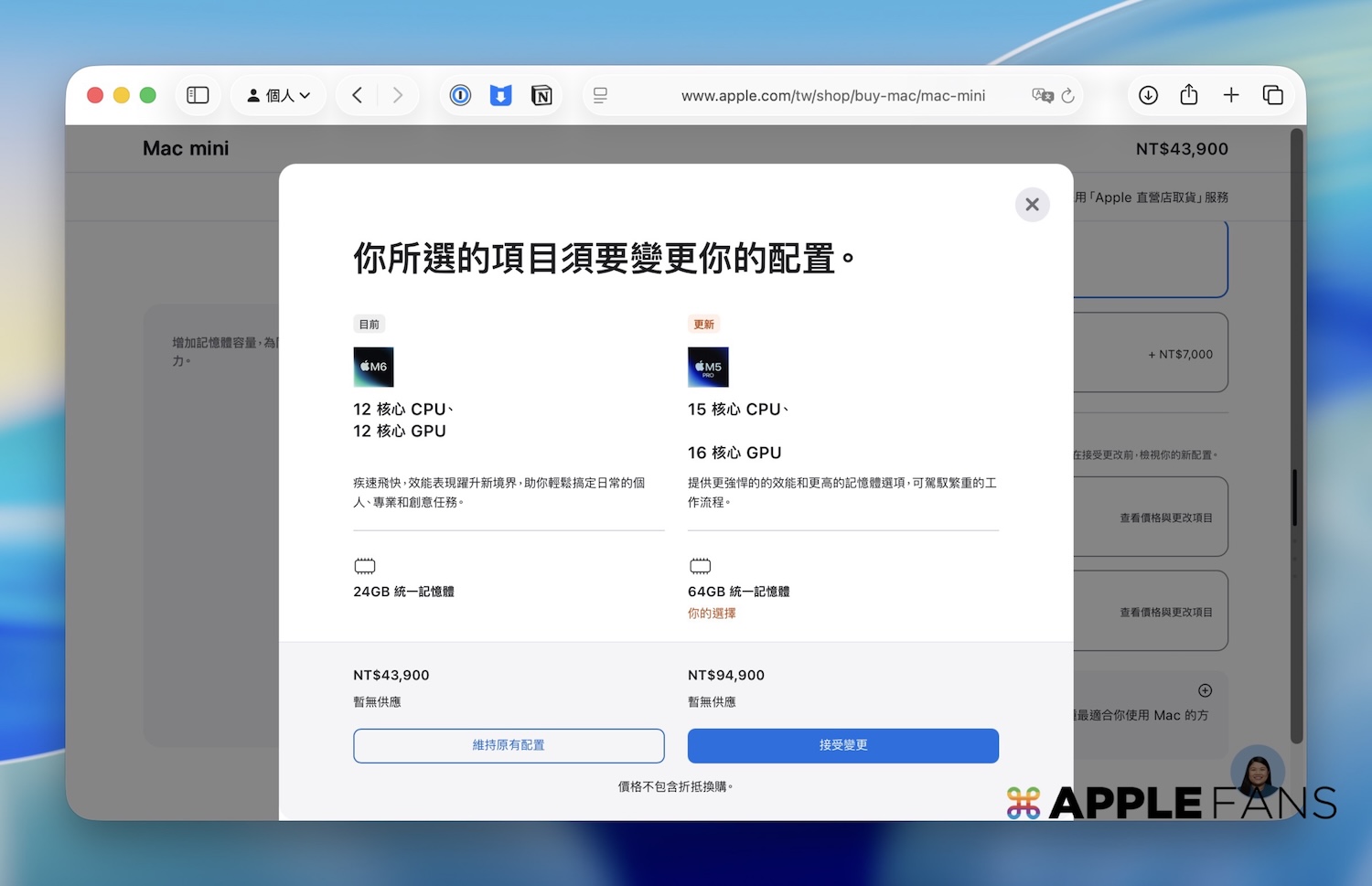The height and width of the screenshot is (886, 1372).
Task: Click the 16 核心 GPU text
Action: 734,453
